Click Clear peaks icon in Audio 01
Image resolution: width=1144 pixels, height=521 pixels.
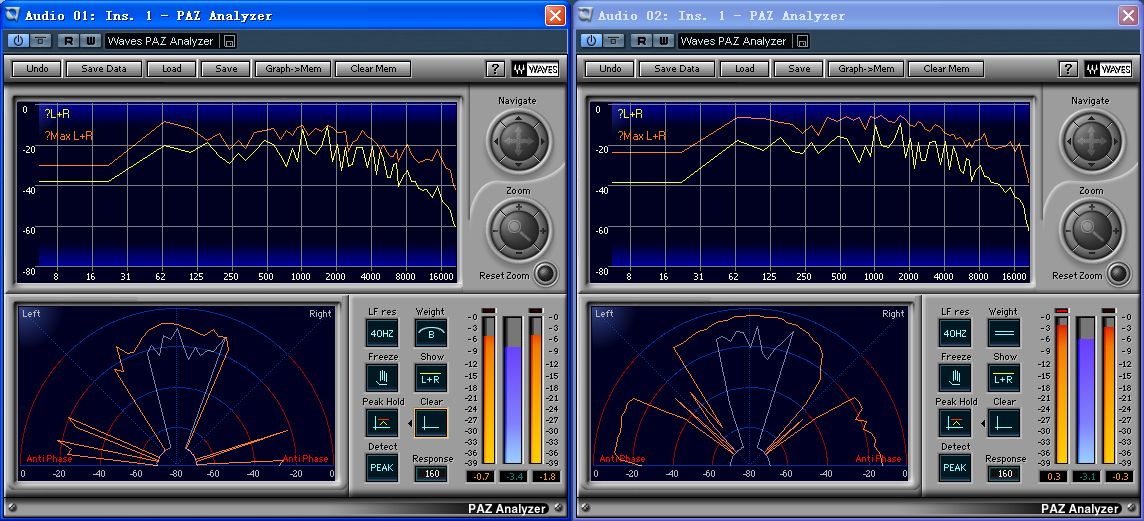(430, 422)
